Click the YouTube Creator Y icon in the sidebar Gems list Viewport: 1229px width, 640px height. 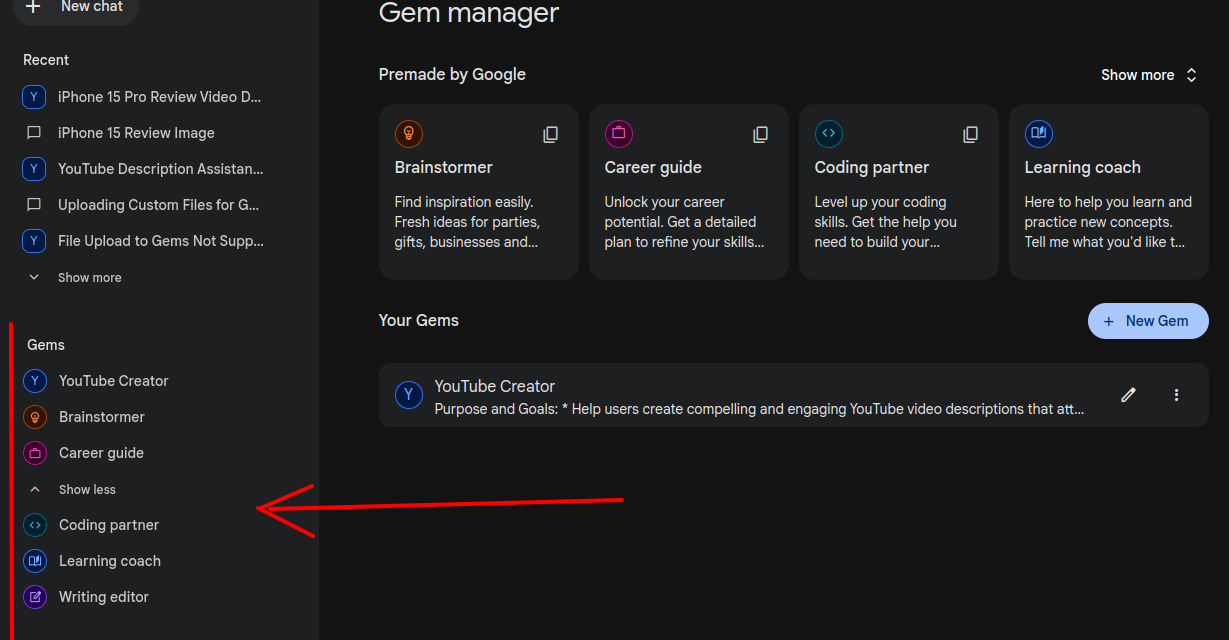point(35,381)
